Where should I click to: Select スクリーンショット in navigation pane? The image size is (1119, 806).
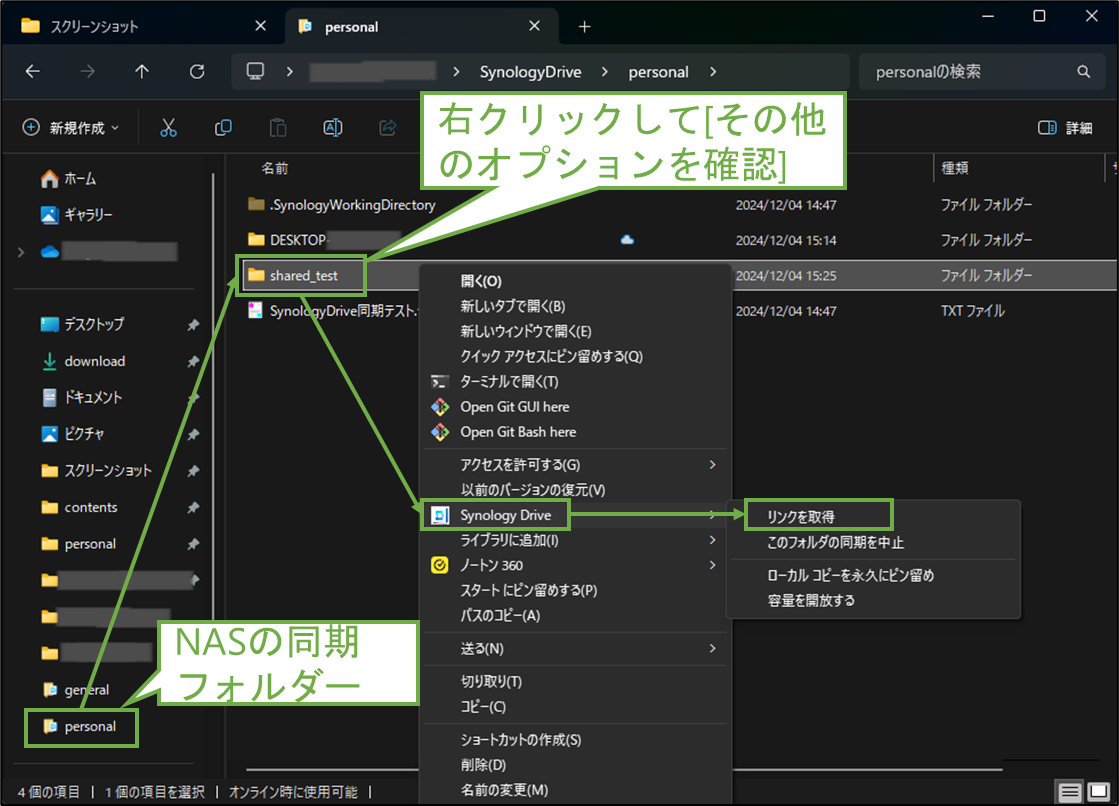[96, 470]
